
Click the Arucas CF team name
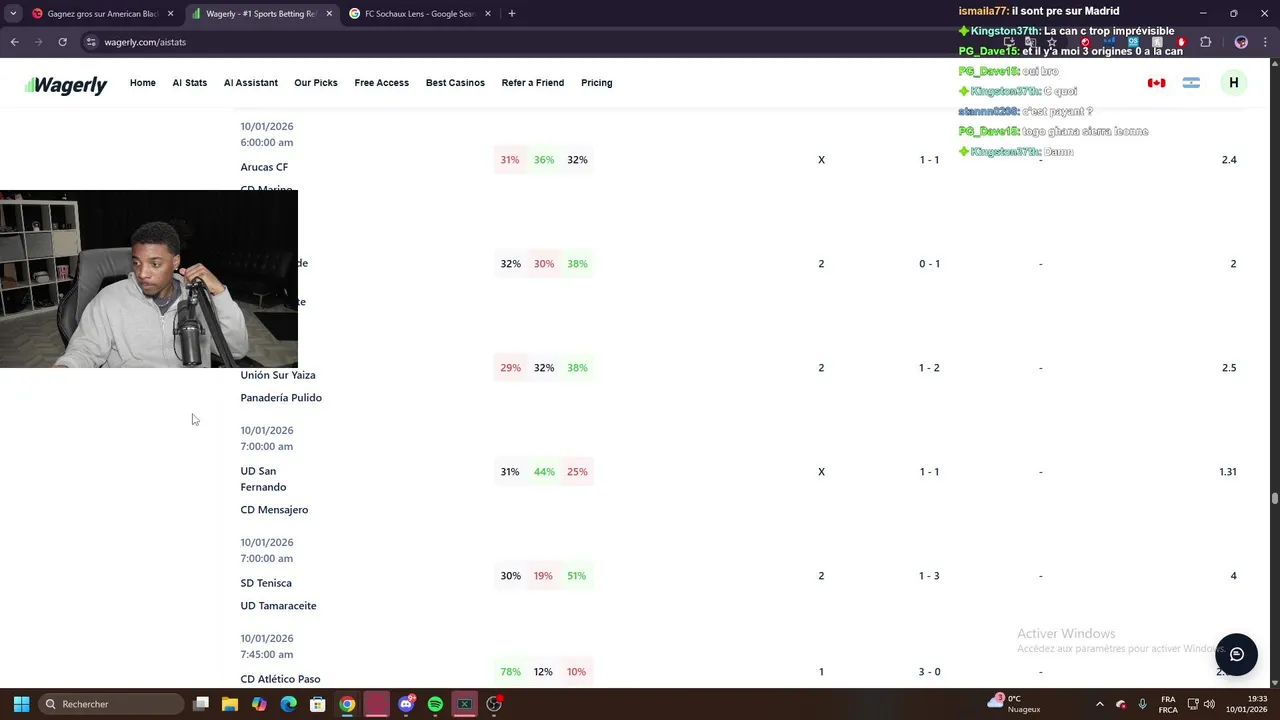[264, 167]
